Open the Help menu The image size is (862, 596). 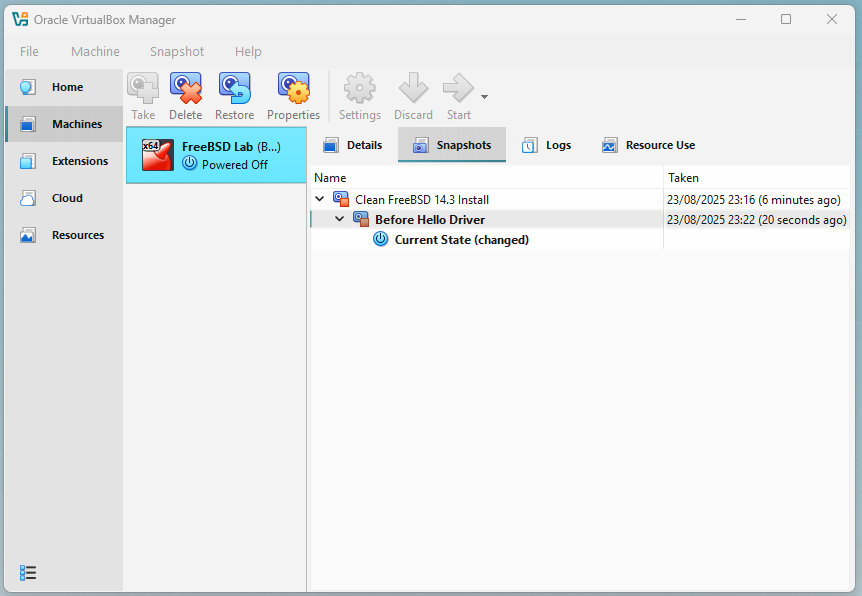coord(248,52)
